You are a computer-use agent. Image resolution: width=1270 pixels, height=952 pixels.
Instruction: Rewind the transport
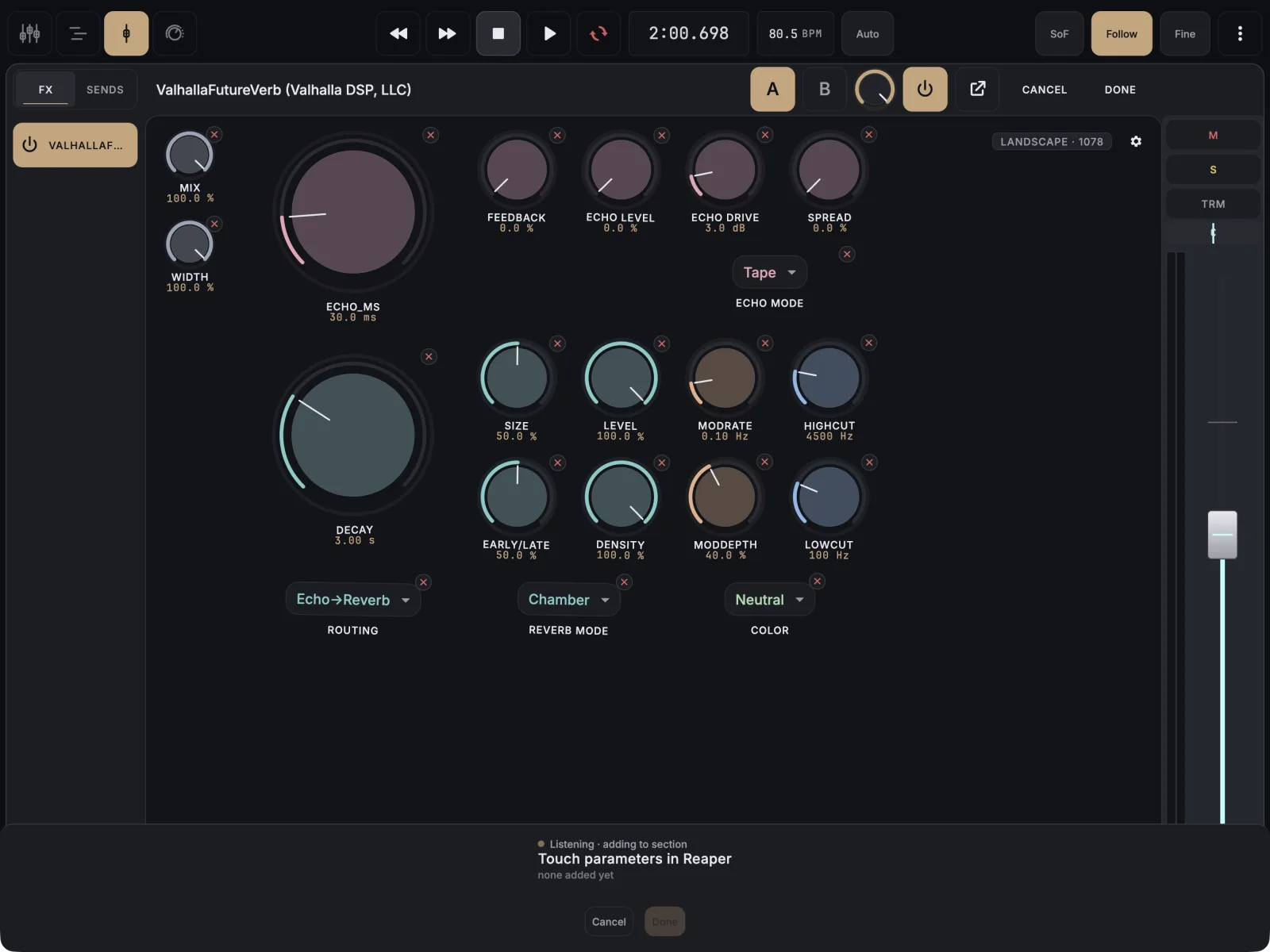tap(398, 33)
